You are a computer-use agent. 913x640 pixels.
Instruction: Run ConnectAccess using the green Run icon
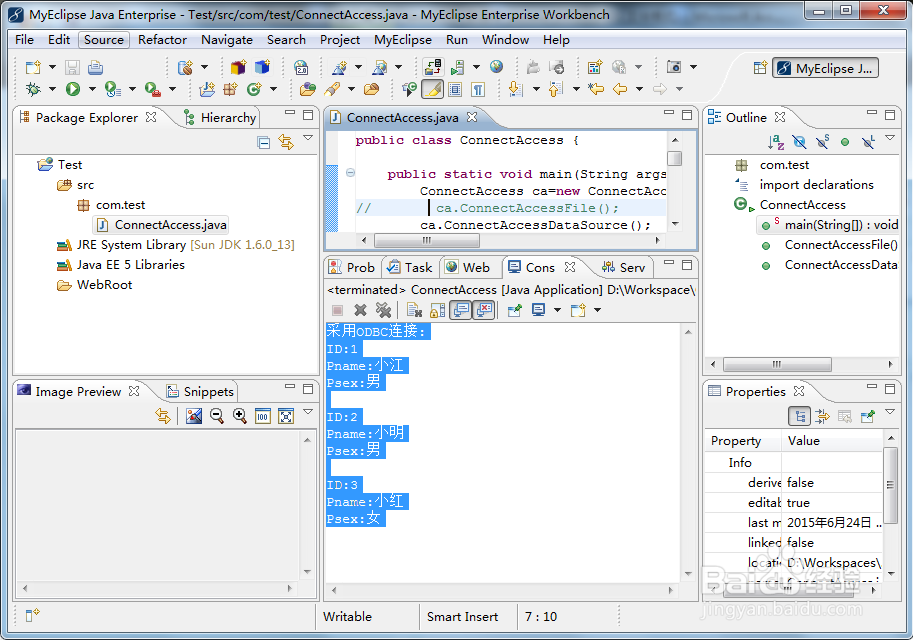pyautogui.click(x=73, y=88)
